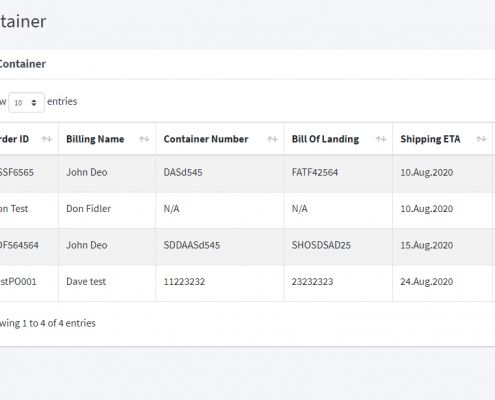Click the 24.Aug.2020 shipping ETA cell
Viewport: 495px width, 400px height.
(x=443, y=283)
